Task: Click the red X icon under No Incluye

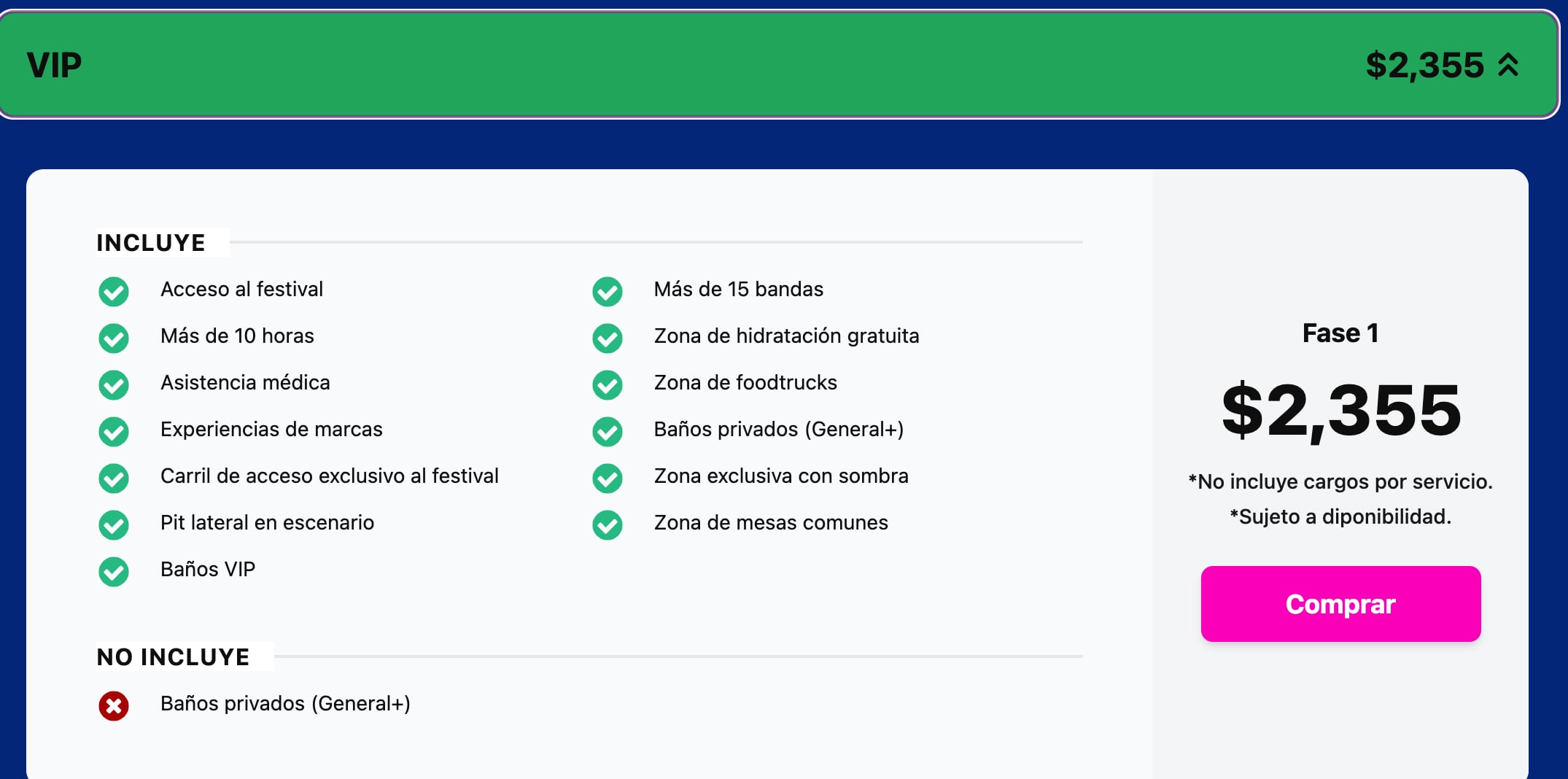Action: (x=114, y=706)
